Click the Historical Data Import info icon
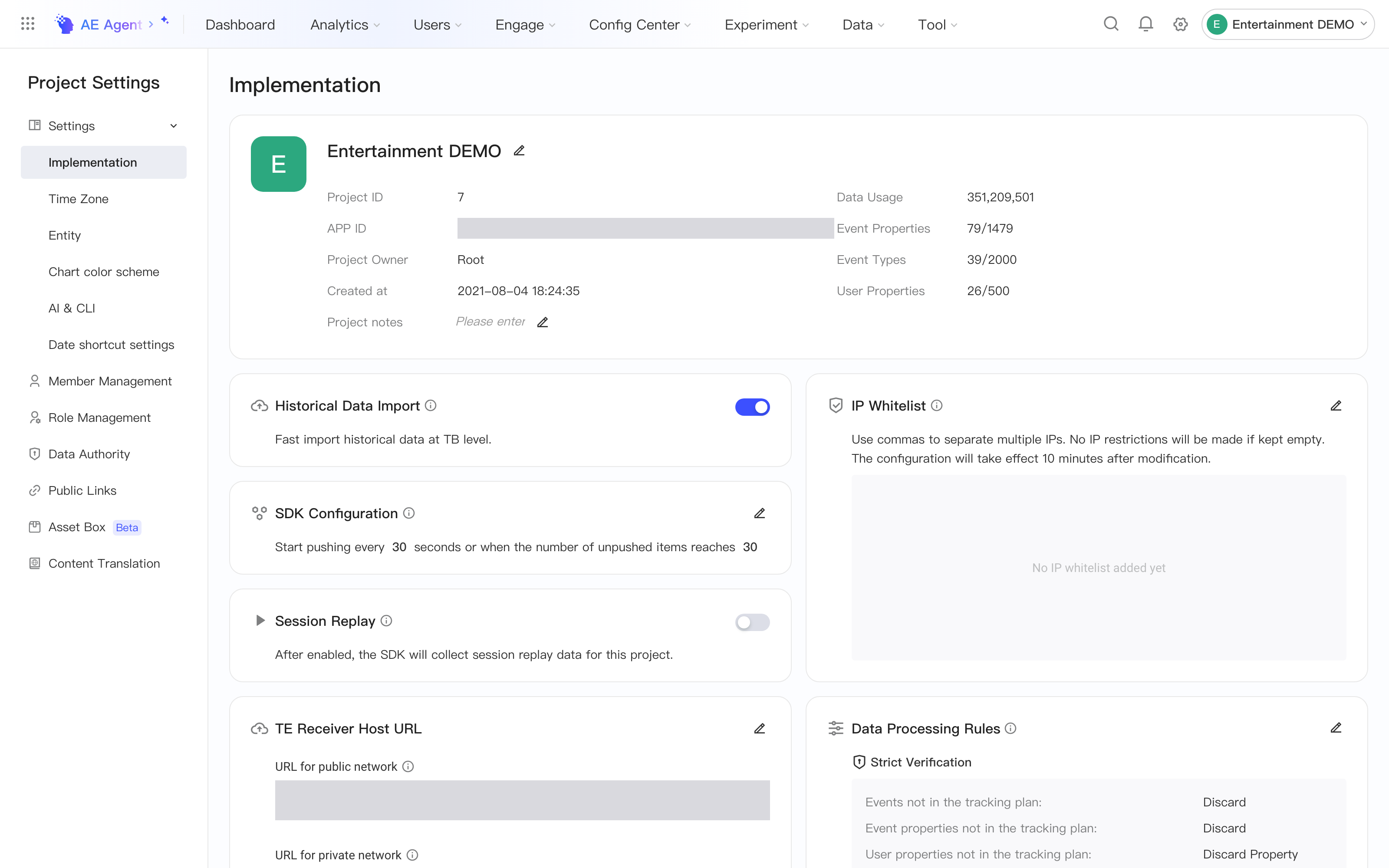Screen dimensions: 1389x868 [x=431, y=406]
